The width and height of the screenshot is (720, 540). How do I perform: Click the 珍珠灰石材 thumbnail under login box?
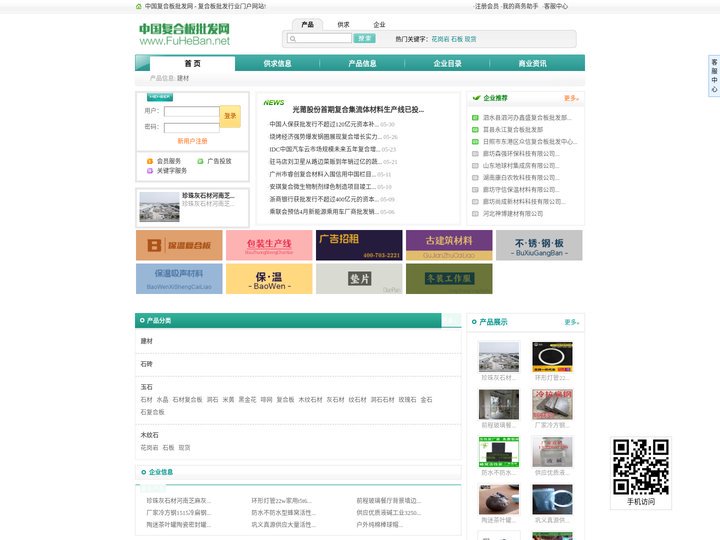pos(159,207)
